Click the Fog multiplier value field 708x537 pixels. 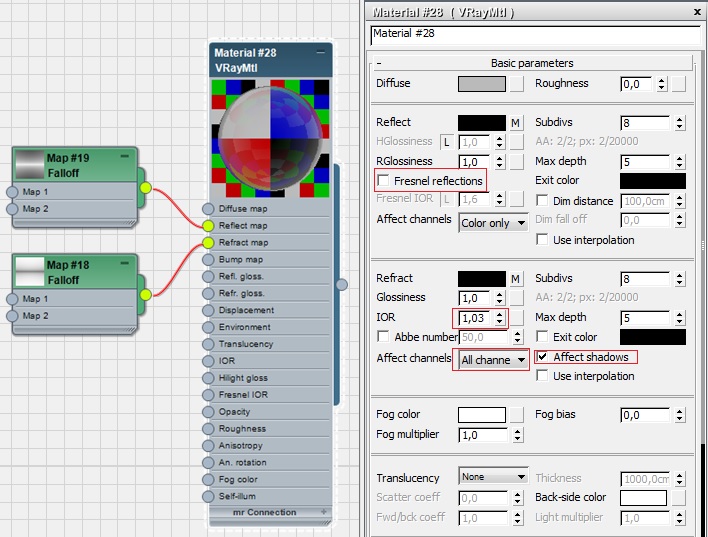[x=485, y=435]
